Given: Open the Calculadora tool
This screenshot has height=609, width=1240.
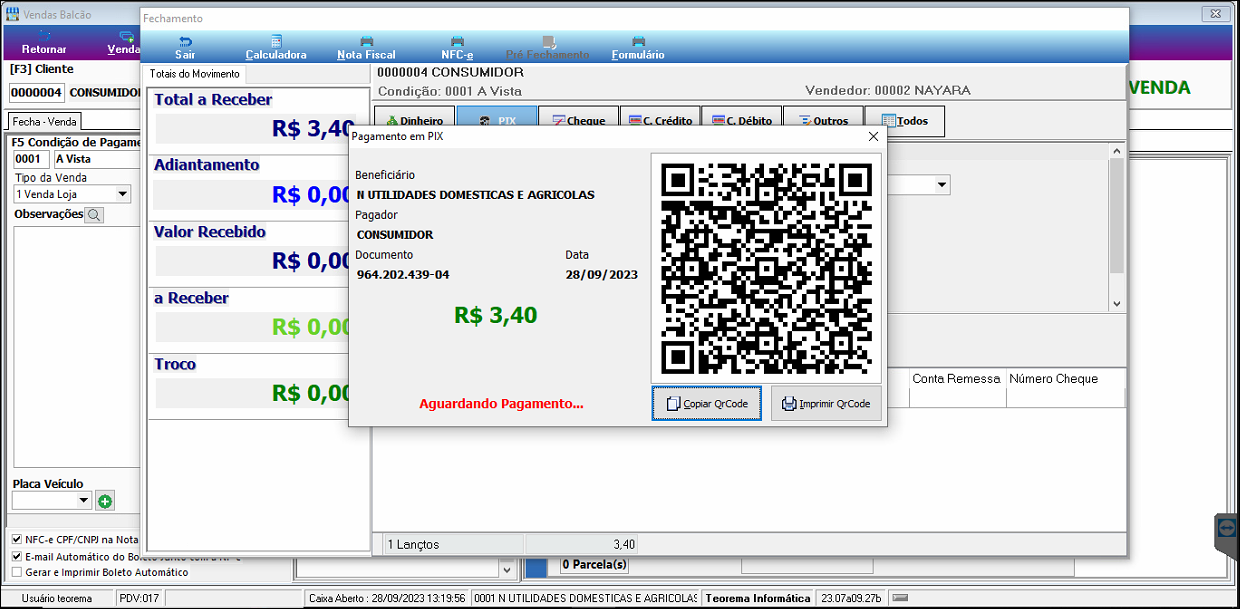Looking at the screenshot, I should [276, 48].
